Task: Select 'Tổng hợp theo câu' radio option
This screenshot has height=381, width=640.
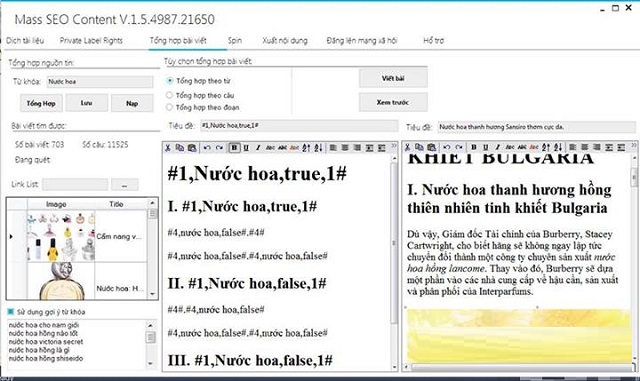Action: tap(169, 95)
